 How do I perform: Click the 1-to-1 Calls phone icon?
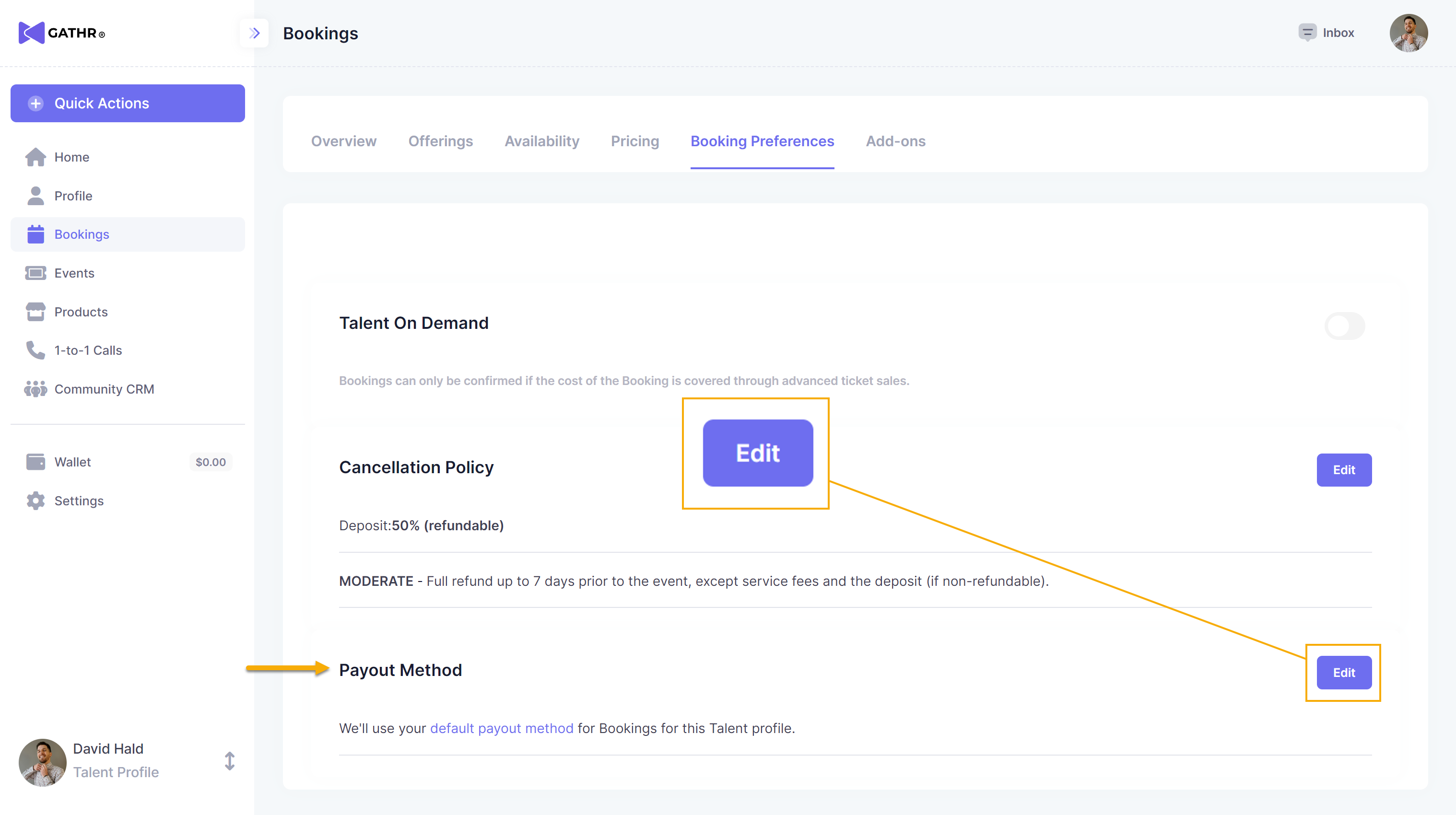[35, 350]
